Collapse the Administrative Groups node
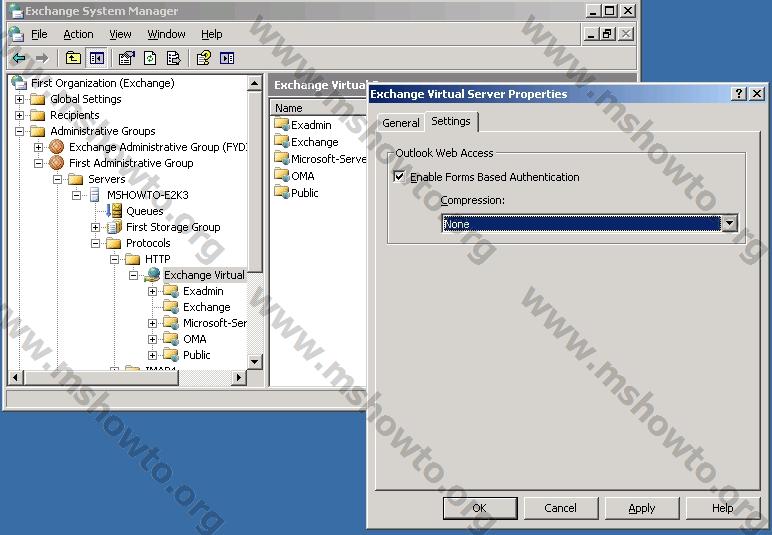The image size is (772, 535). [19, 131]
